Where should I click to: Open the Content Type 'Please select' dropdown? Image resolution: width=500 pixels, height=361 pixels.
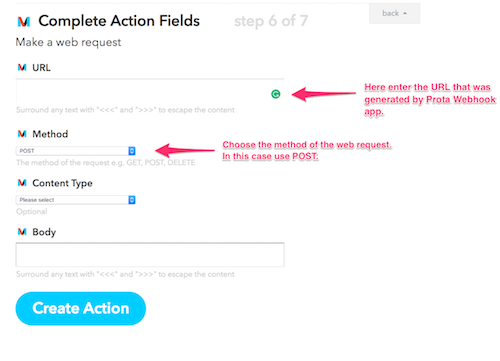(76, 200)
